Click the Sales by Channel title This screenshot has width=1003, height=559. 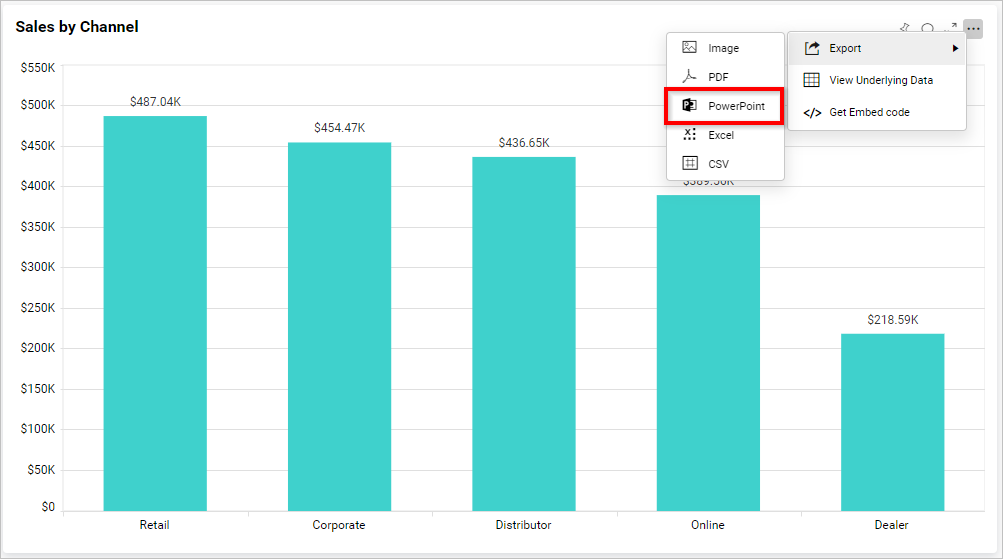click(x=77, y=27)
